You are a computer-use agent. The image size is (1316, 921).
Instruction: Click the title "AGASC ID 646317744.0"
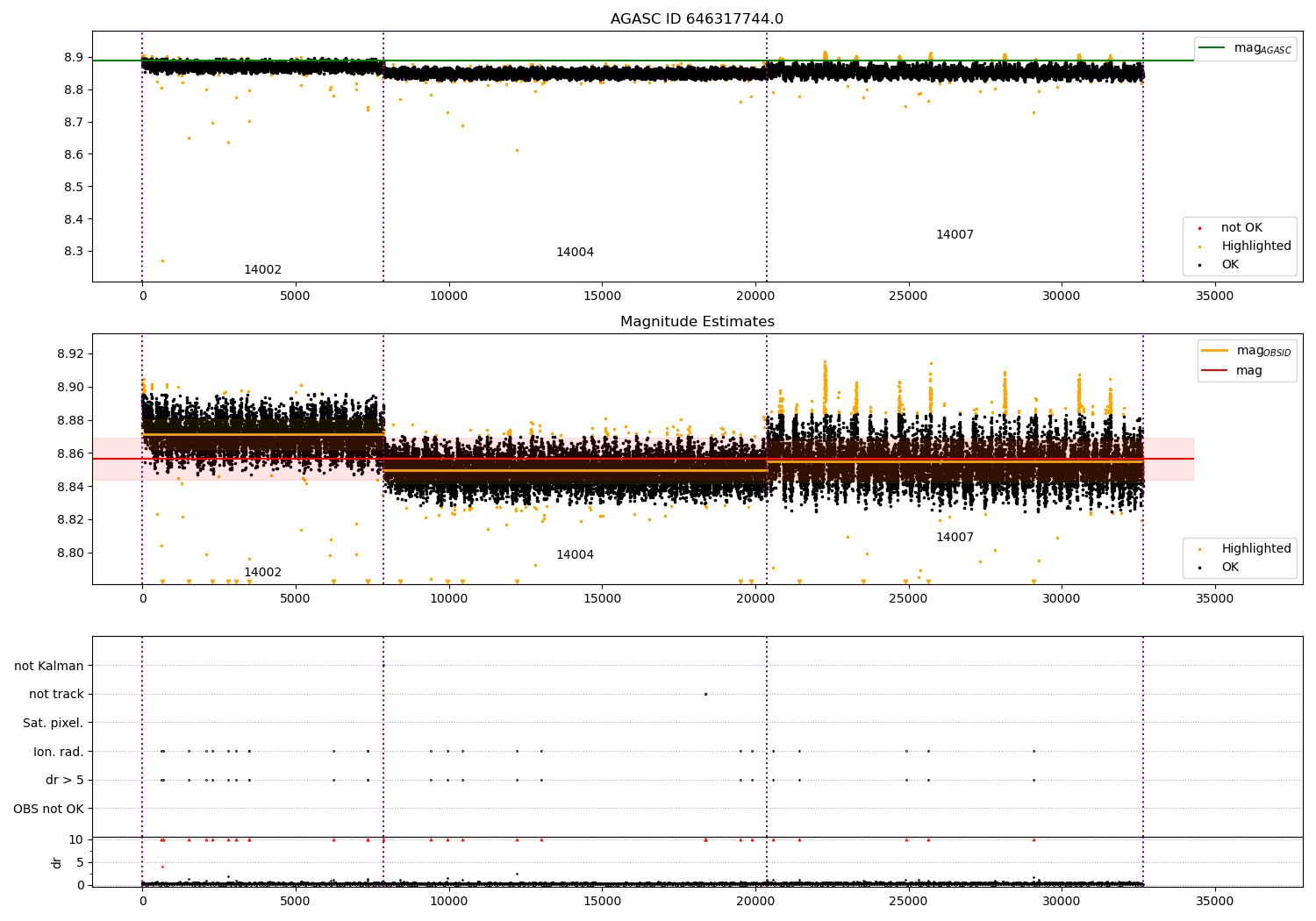pyautogui.click(x=697, y=19)
